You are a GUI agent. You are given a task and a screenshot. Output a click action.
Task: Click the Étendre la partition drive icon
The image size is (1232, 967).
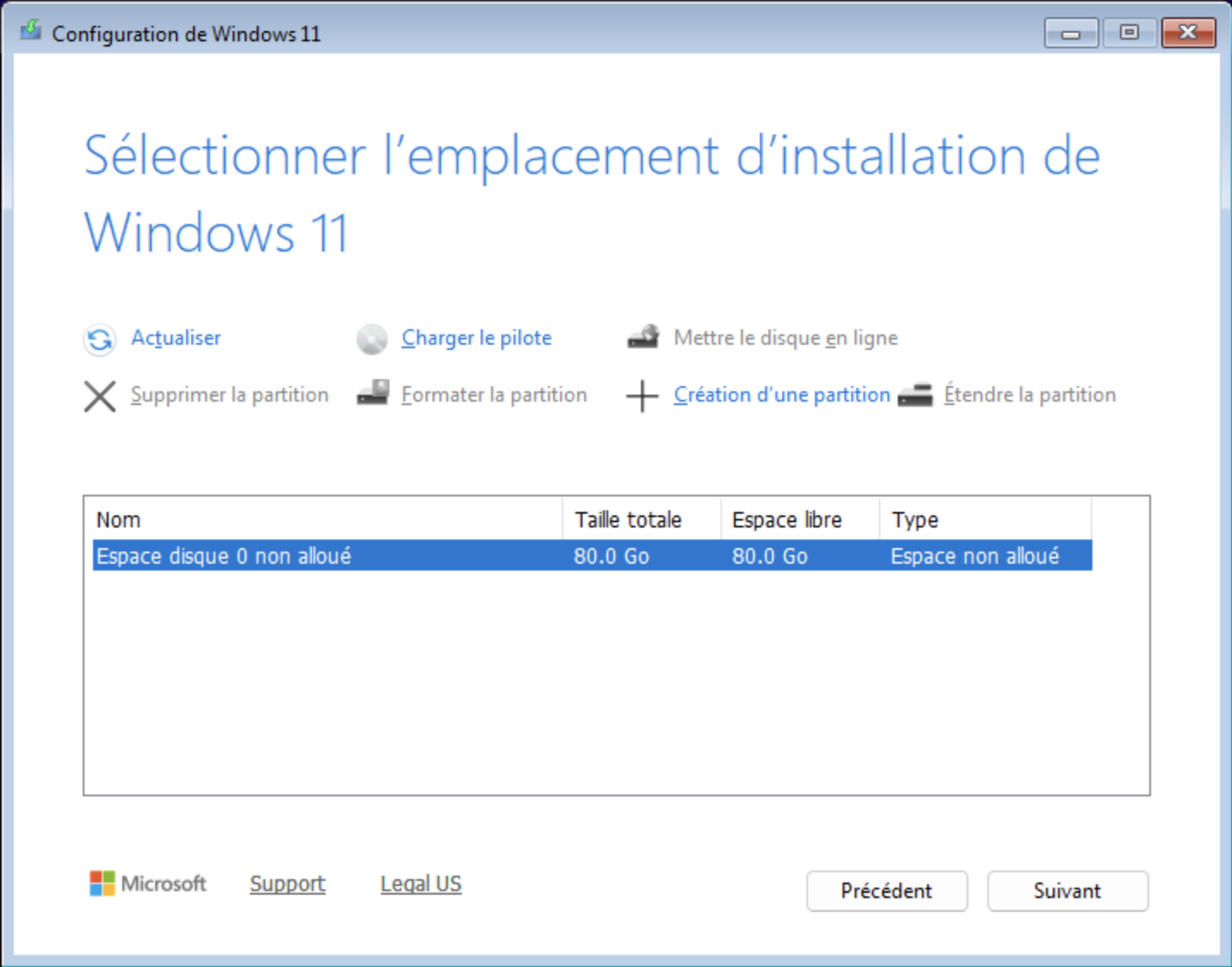tap(915, 395)
